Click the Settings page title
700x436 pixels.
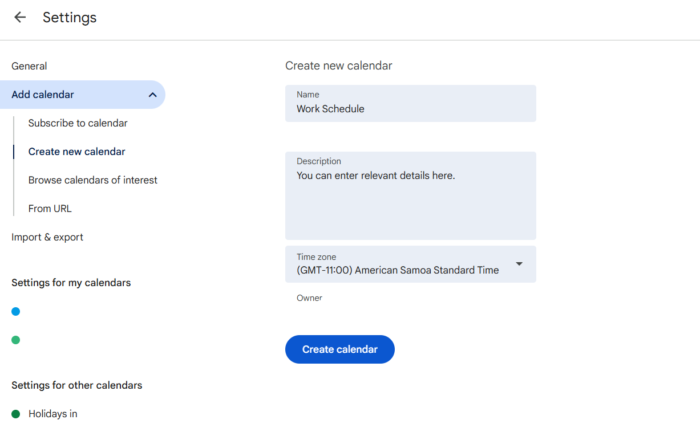coord(69,18)
